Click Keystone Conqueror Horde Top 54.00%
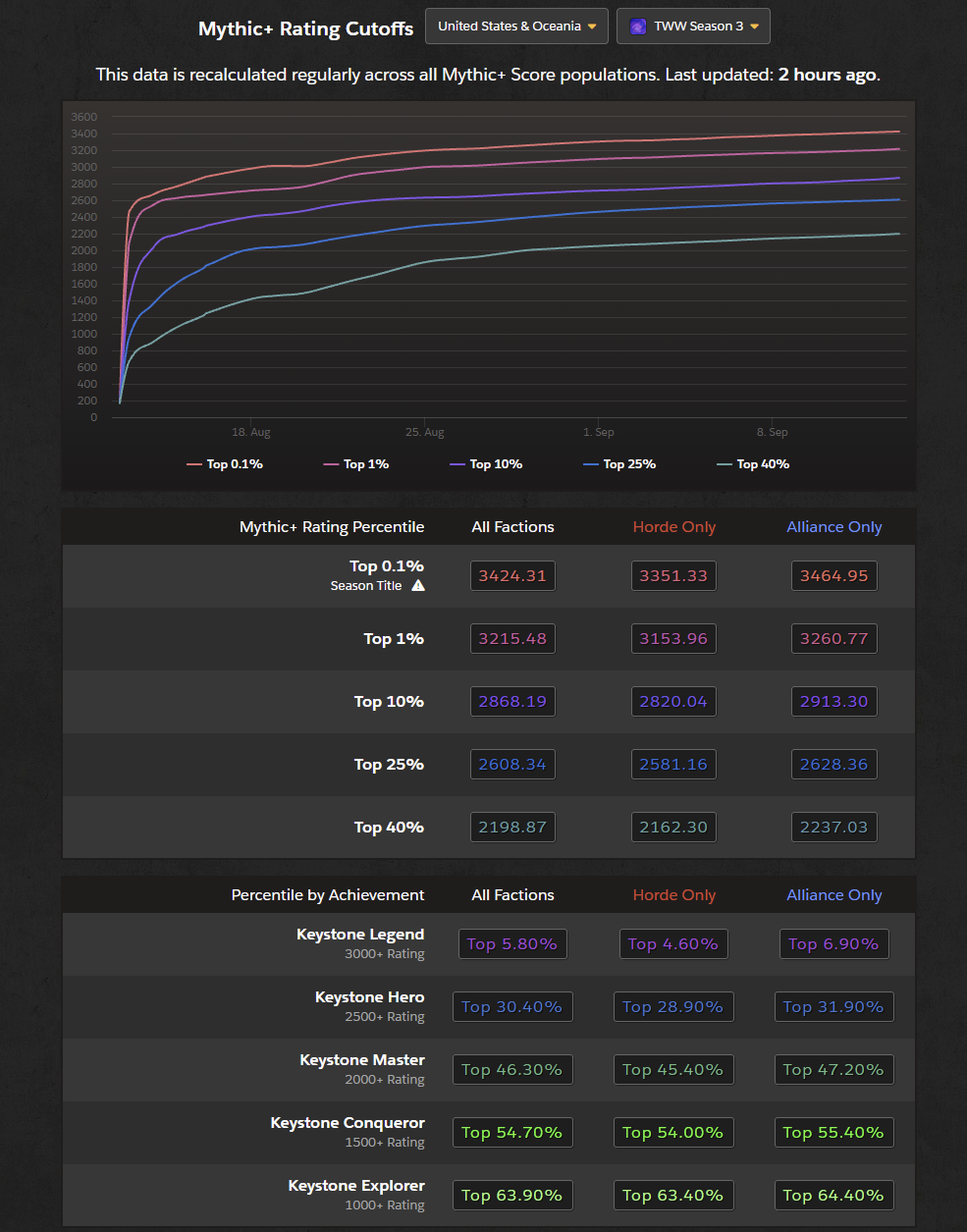 673,1133
